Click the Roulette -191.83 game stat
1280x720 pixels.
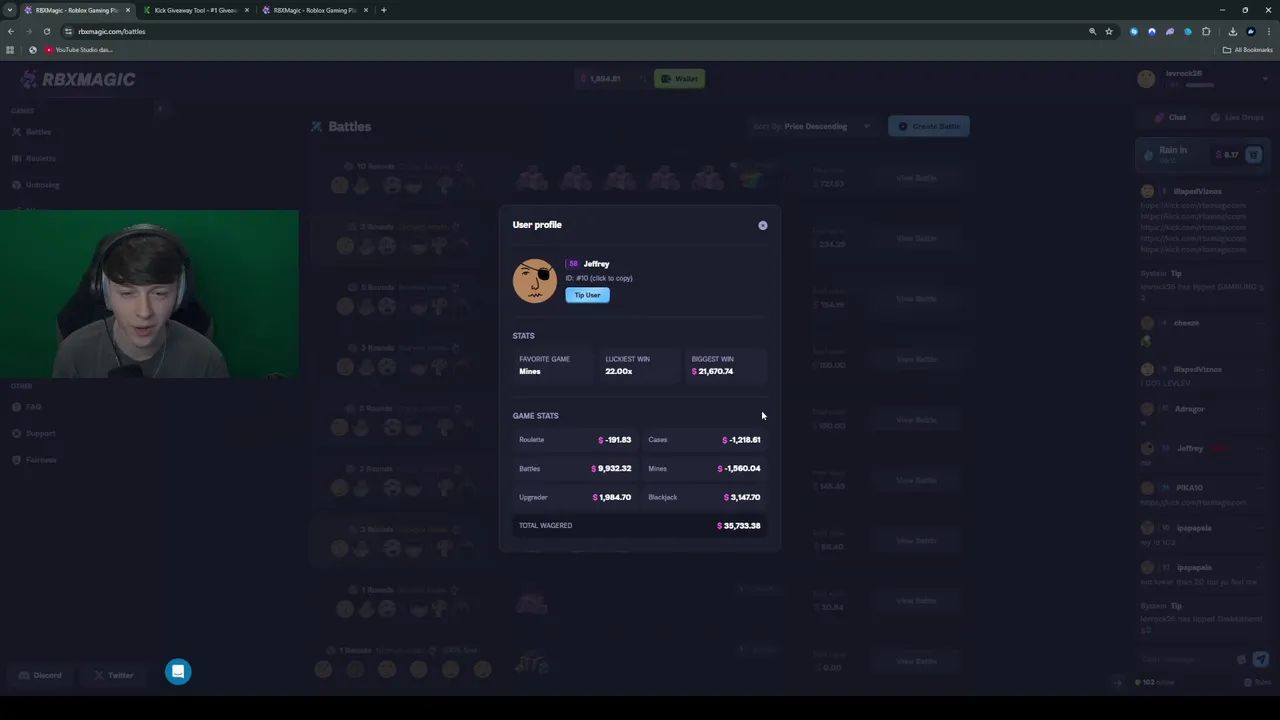[x=575, y=440]
